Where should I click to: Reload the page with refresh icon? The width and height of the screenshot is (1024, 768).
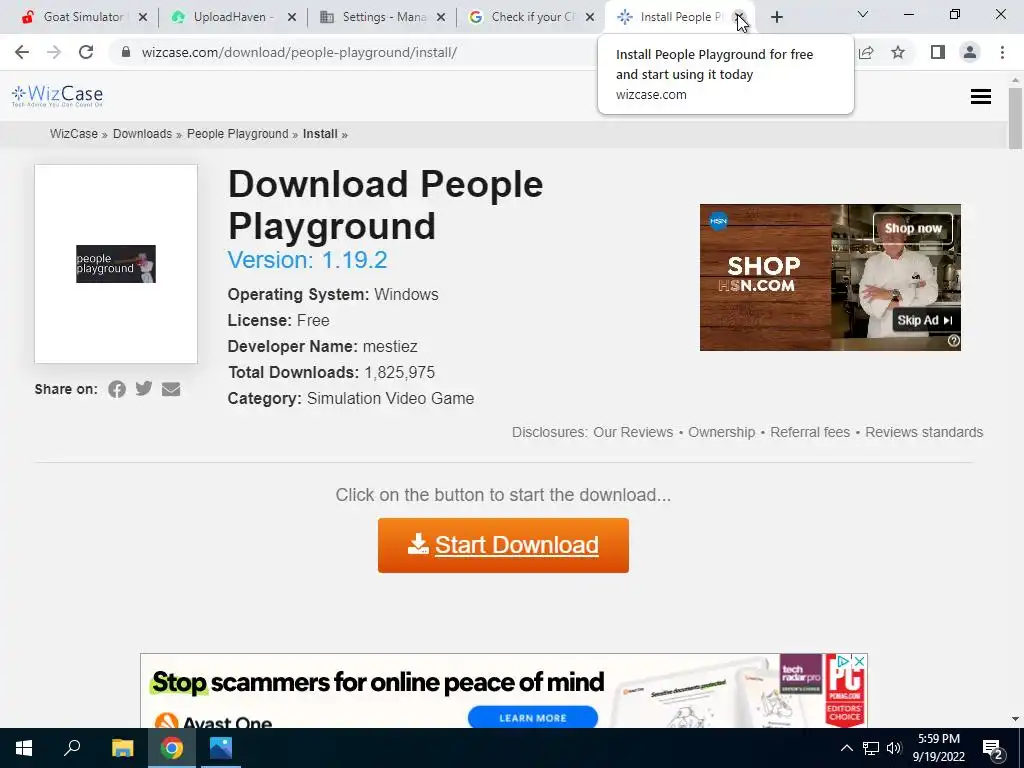86,52
